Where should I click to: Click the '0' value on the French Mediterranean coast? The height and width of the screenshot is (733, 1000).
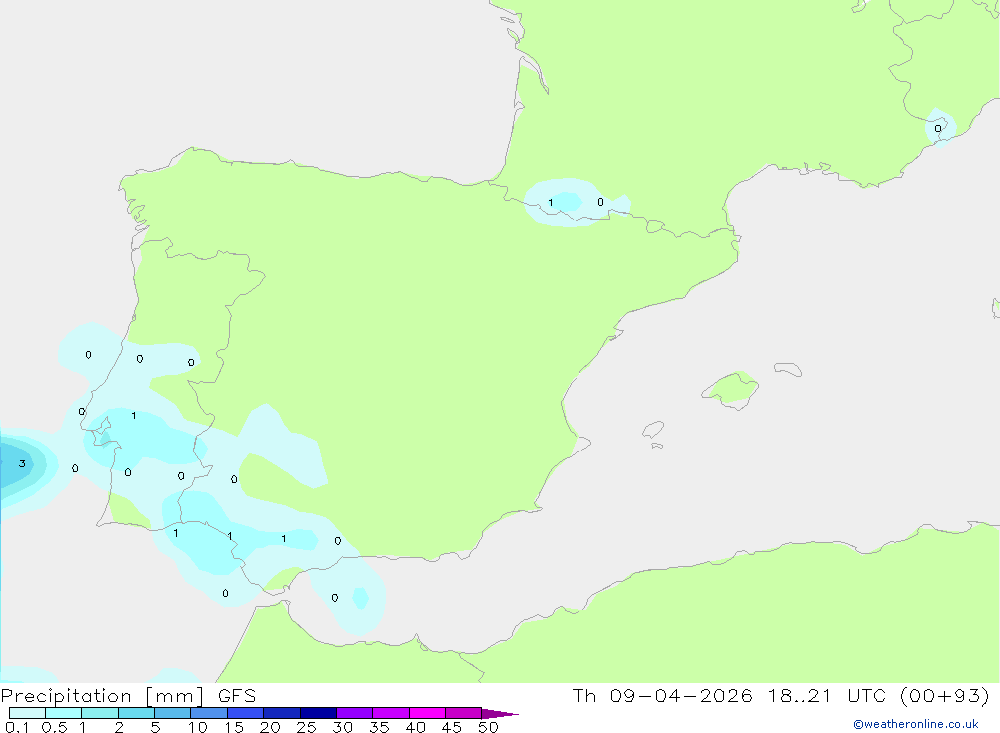(938, 128)
